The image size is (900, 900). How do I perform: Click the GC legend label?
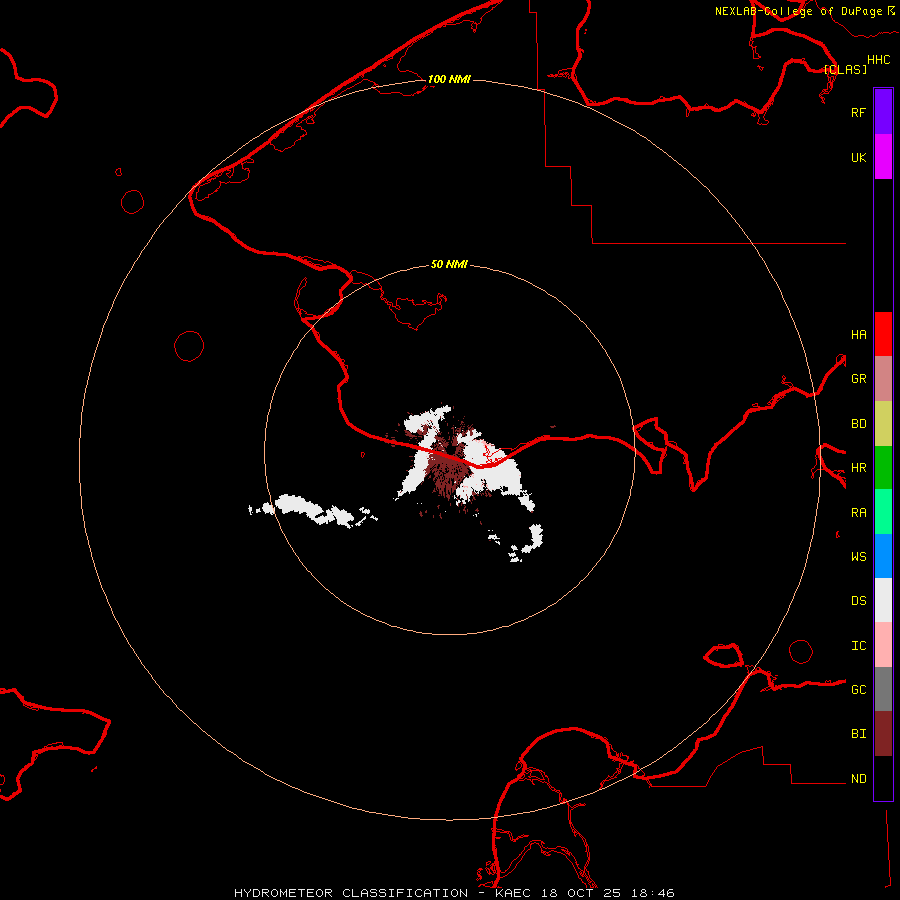pyautogui.click(x=859, y=690)
